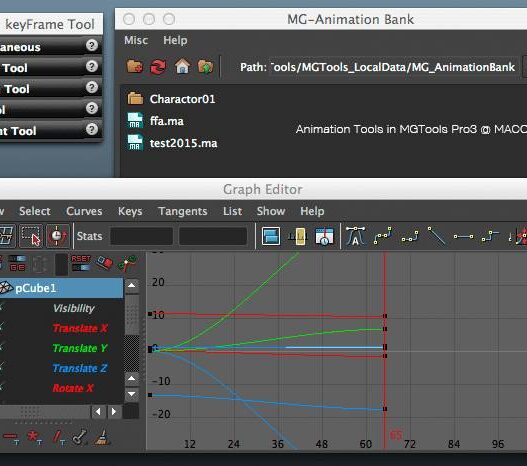527x466 pixels.
Task: Apply auto tangents with the A curve icon
Action: (x=355, y=236)
